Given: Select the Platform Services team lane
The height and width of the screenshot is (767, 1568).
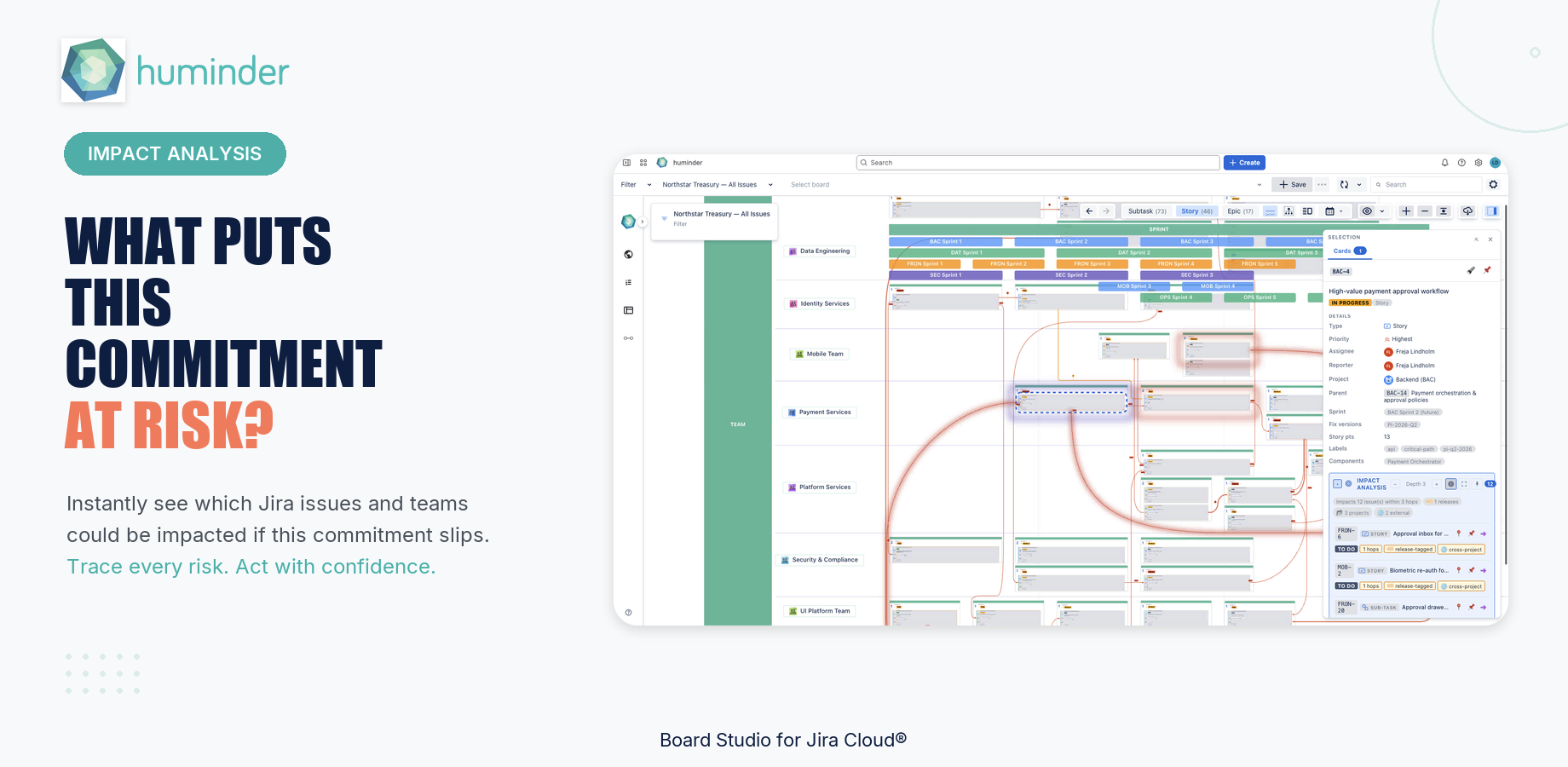Looking at the screenshot, I should tap(820, 487).
